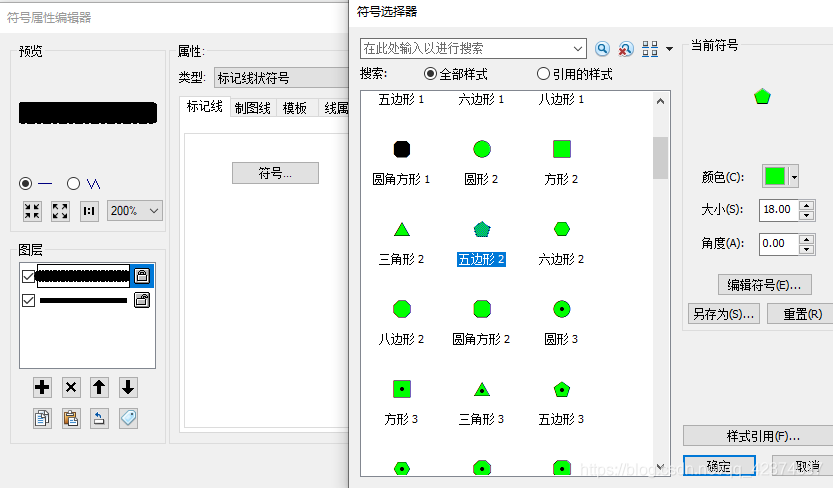Select the 六边形 2 hexagon symbol

pyautogui.click(x=562, y=229)
